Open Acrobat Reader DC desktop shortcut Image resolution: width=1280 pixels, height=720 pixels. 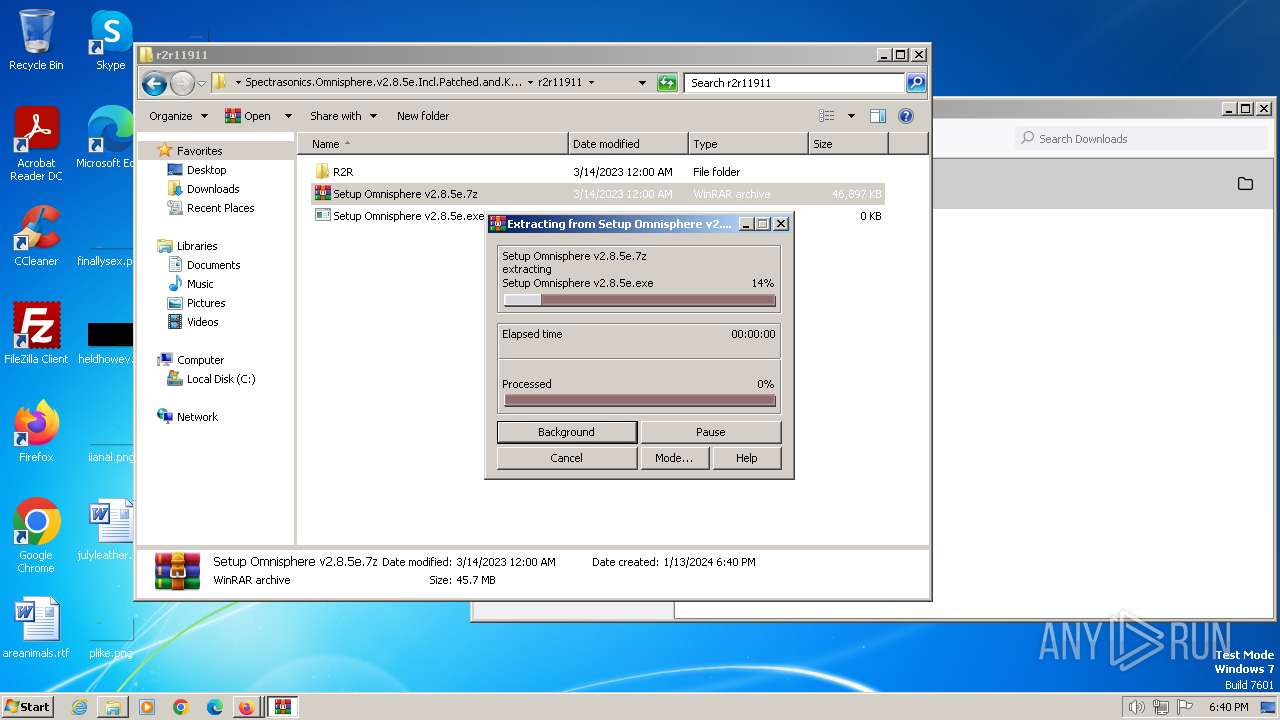coord(36,144)
